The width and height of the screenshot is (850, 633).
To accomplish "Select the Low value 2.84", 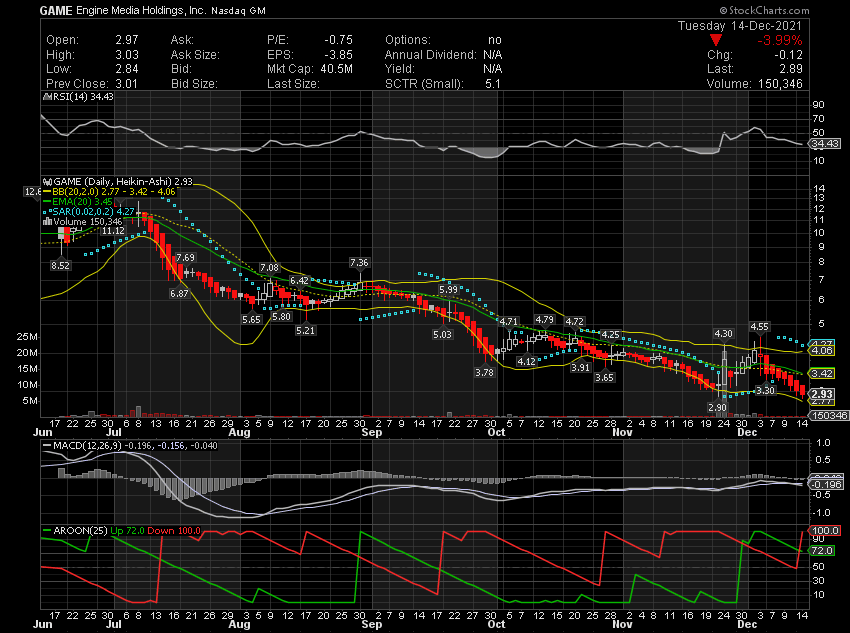I will (127, 69).
